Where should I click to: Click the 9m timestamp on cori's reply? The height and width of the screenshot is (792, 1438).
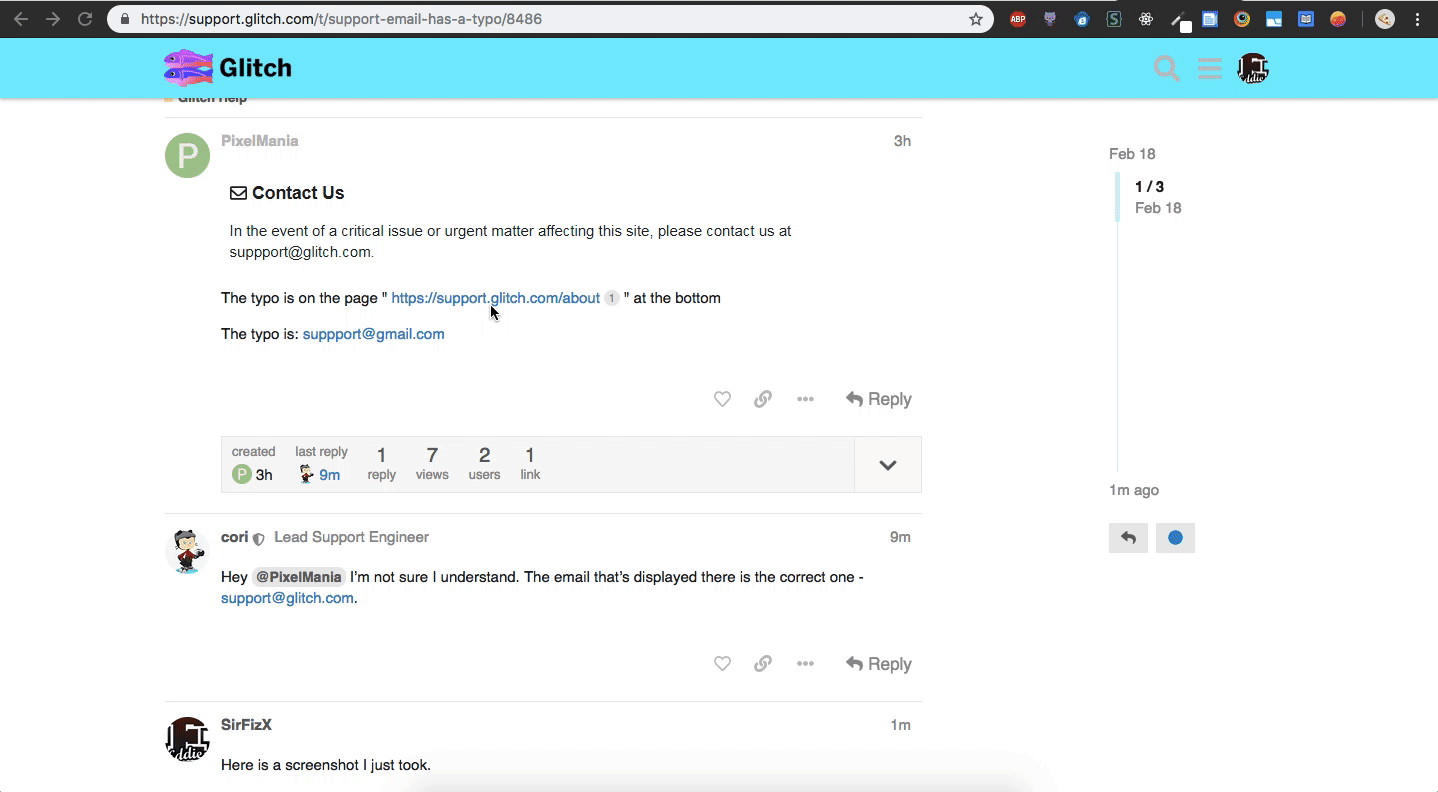(900, 537)
